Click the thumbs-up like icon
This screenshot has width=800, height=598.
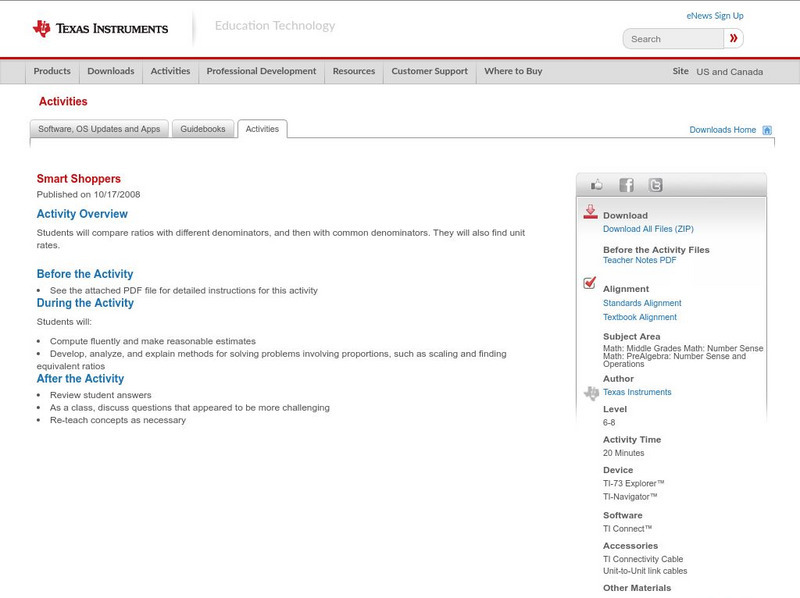tap(597, 185)
